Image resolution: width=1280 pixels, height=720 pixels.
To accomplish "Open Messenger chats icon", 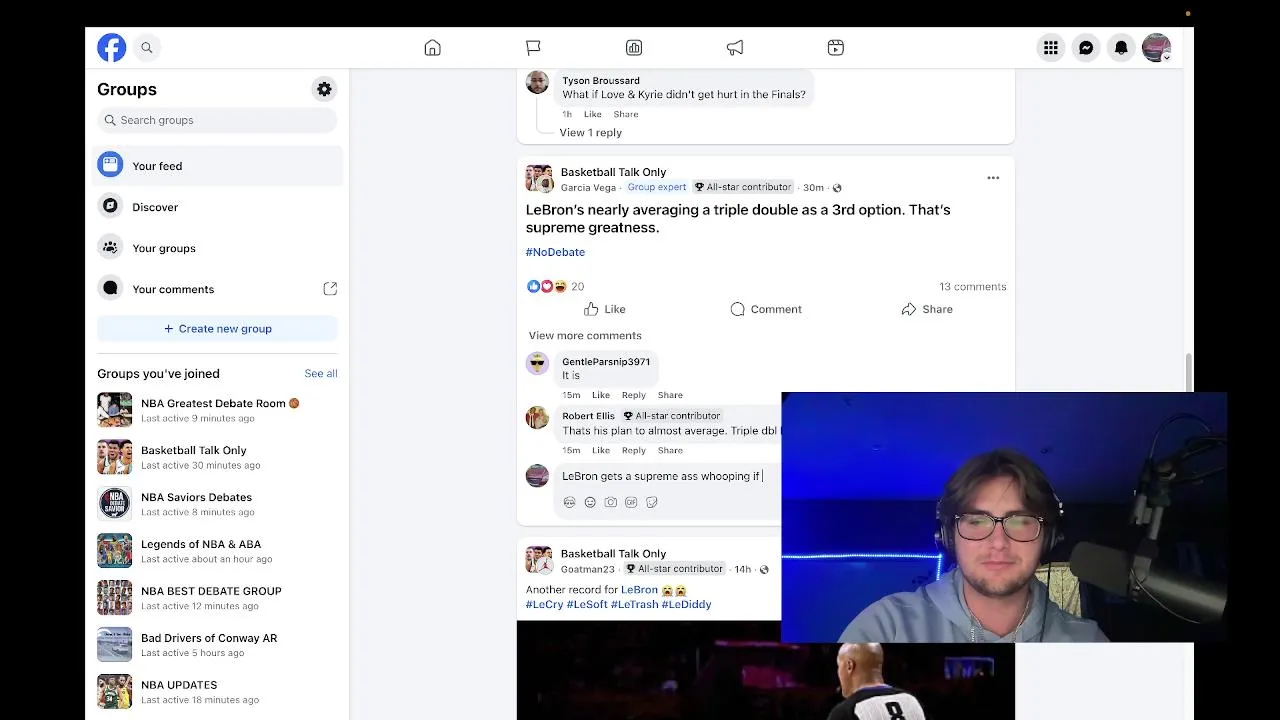I will 1086,48.
